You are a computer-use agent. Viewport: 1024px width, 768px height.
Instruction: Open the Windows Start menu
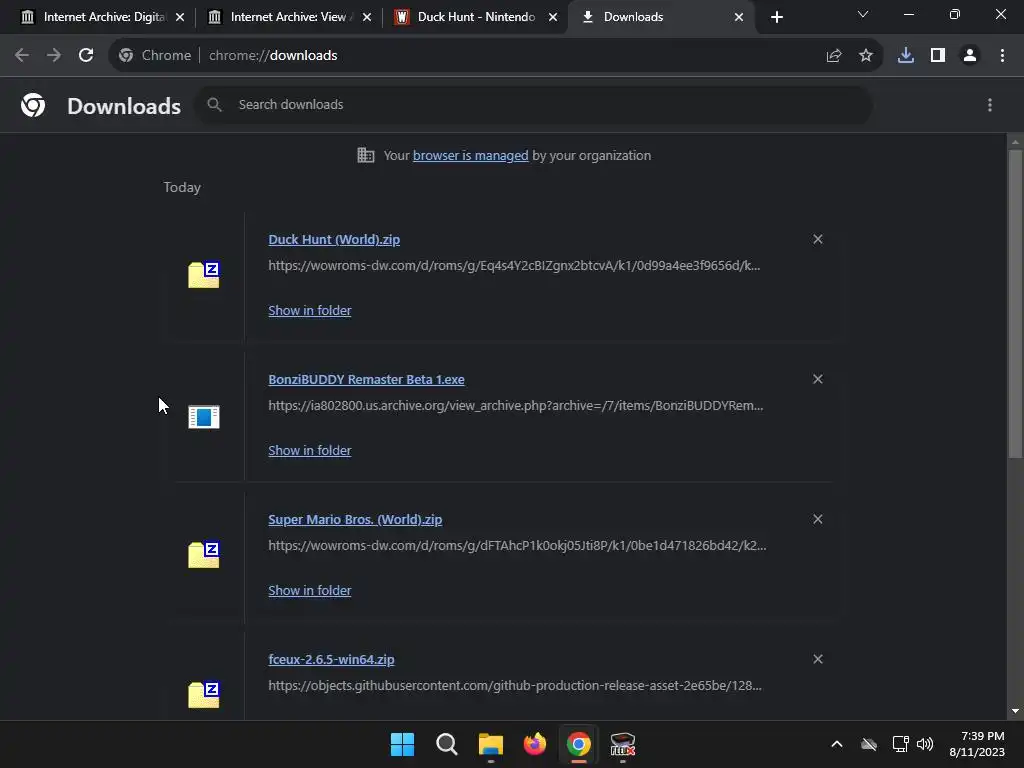click(402, 744)
